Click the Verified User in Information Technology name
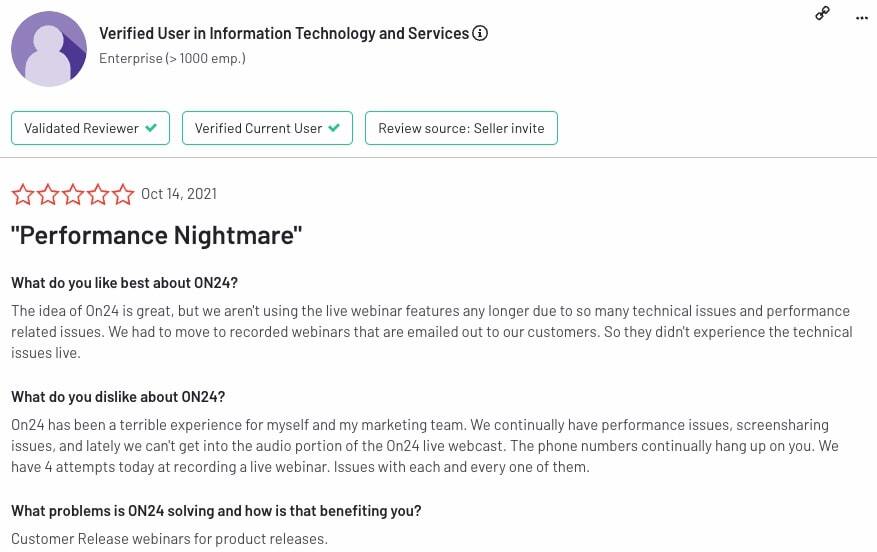This screenshot has width=877, height=552. [284, 34]
